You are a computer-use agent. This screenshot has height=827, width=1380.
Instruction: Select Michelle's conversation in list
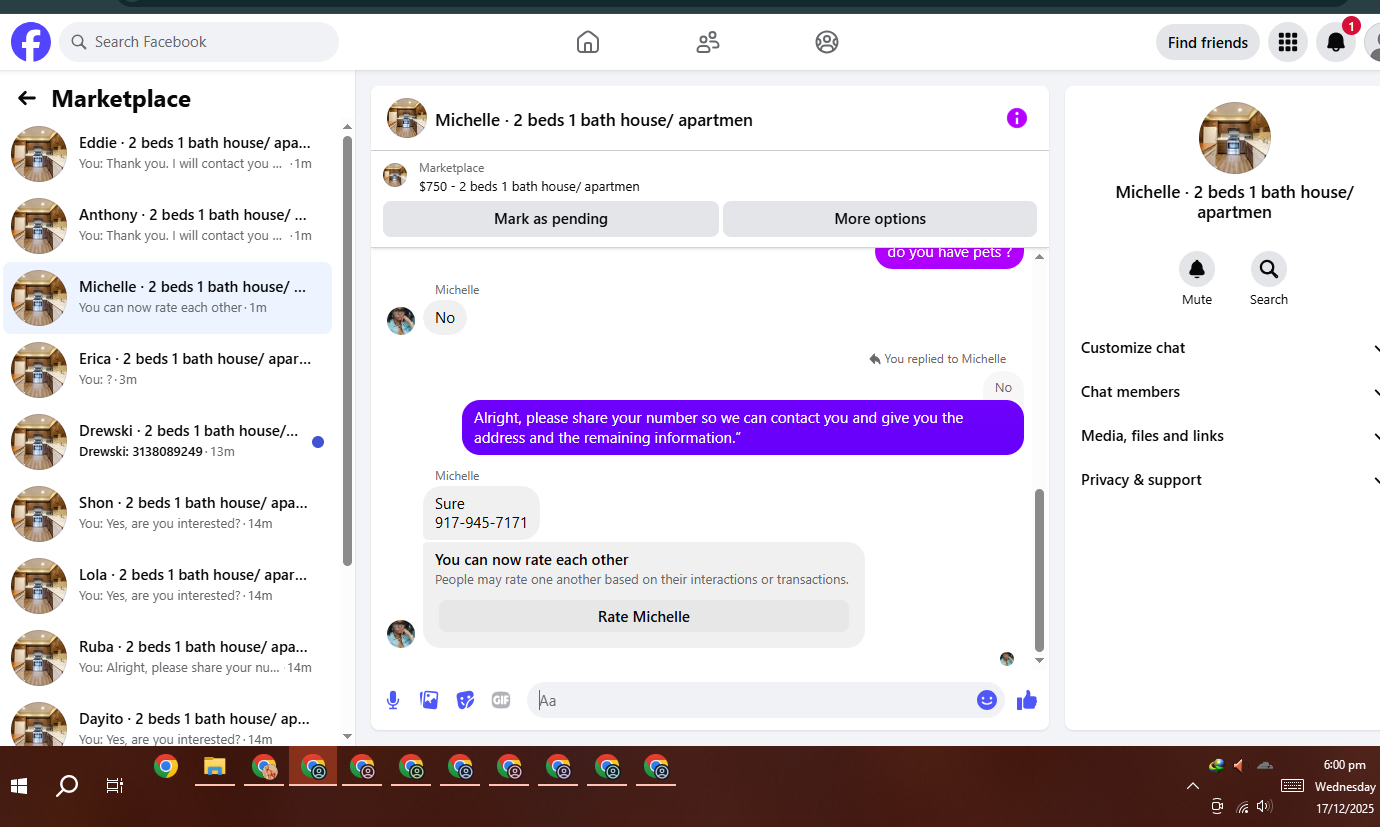[x=168, y=297]
